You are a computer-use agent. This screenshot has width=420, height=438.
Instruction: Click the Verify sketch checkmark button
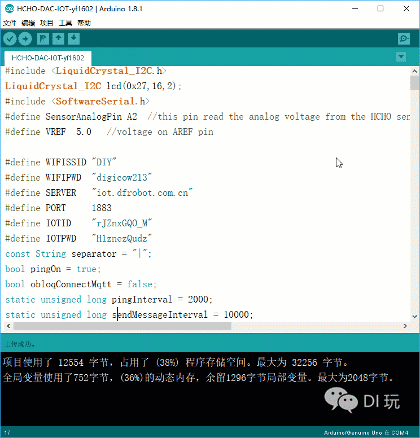[x=10, y=39]
